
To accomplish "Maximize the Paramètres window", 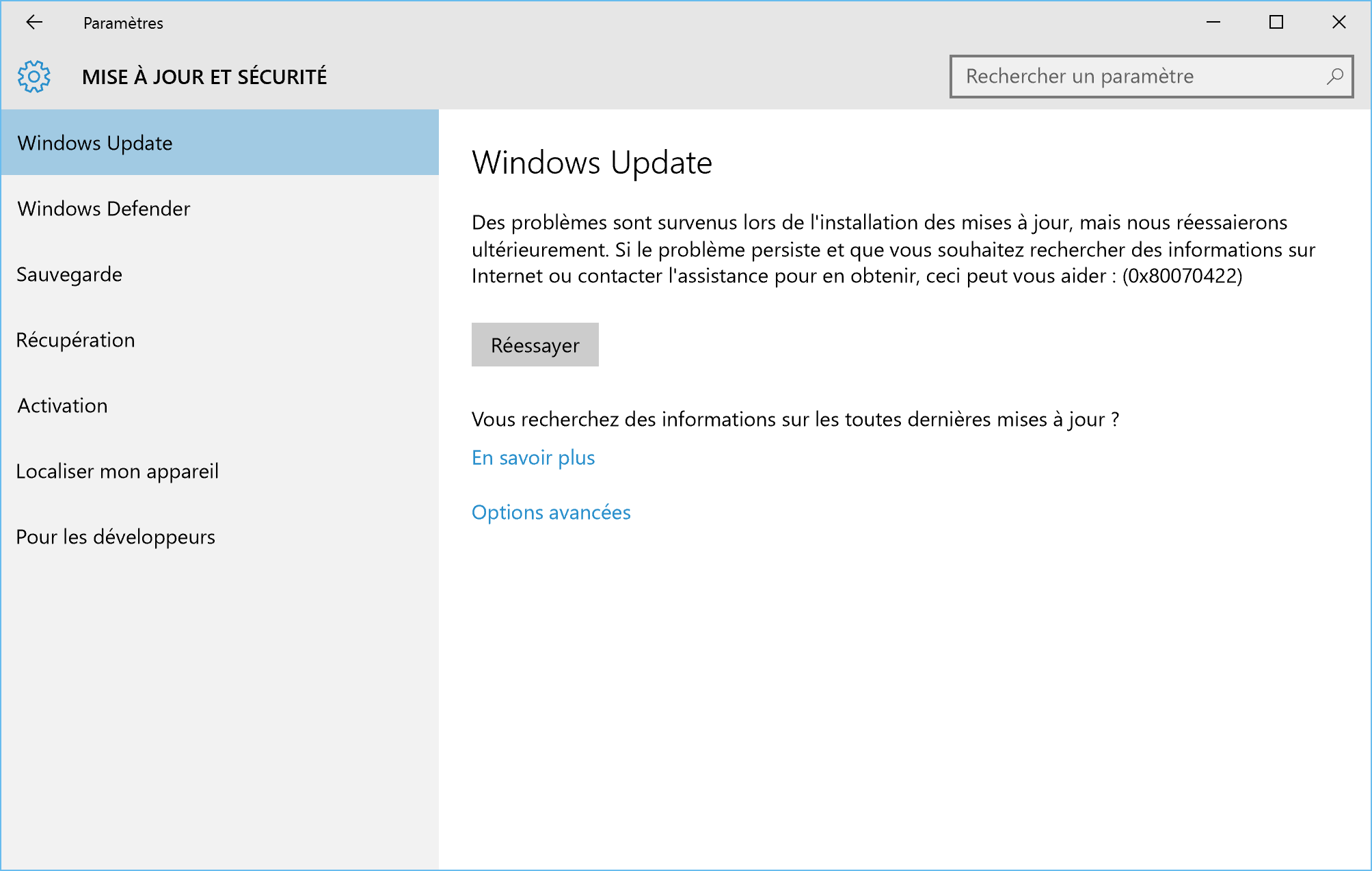I will (1276, 23).
